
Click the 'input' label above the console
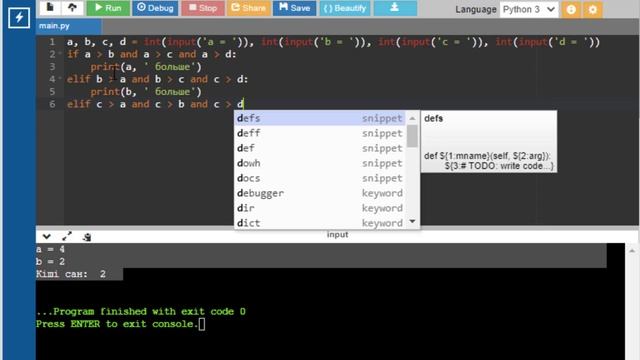[338, 235]
